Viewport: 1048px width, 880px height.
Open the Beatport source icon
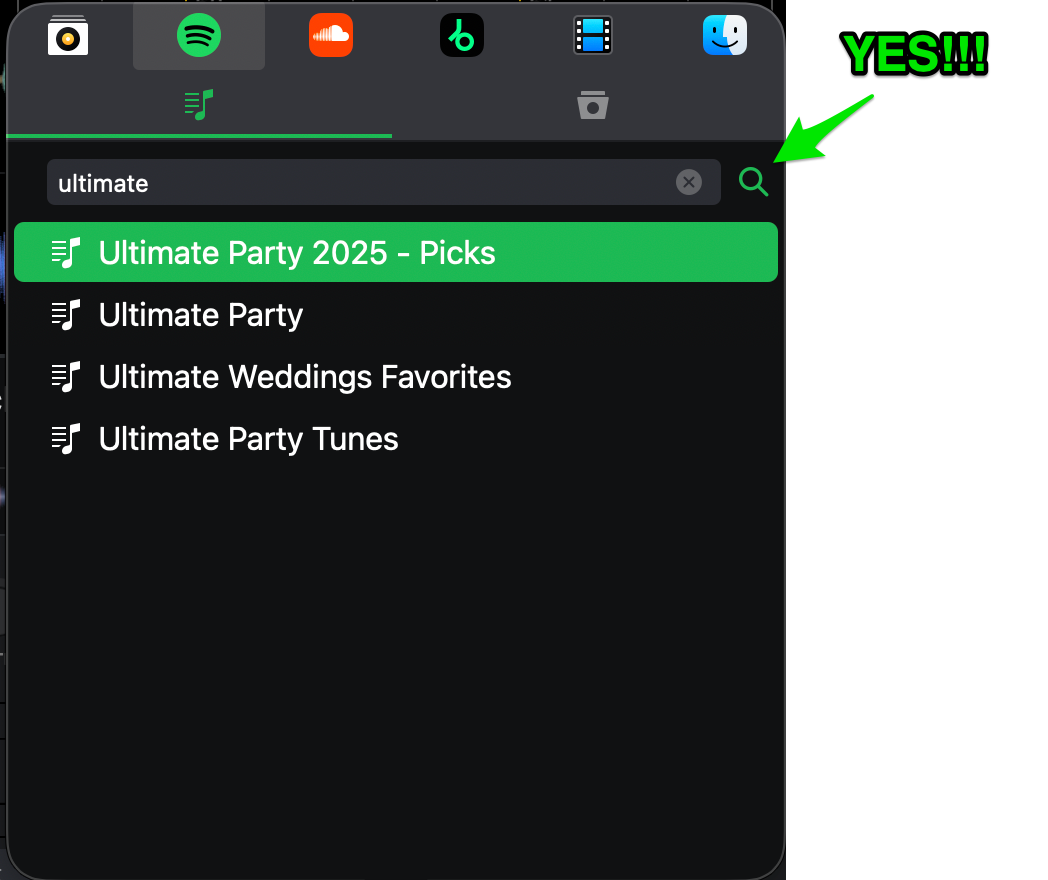(462, 35)
